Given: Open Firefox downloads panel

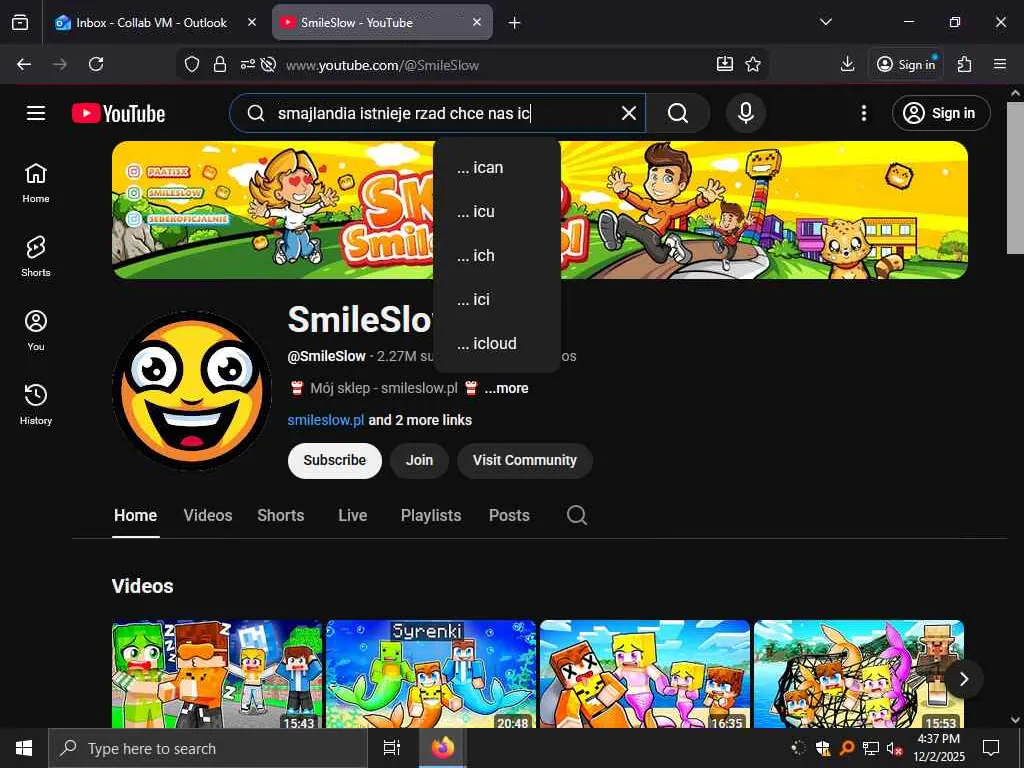Looking at the screenshot, I should 847,64.
